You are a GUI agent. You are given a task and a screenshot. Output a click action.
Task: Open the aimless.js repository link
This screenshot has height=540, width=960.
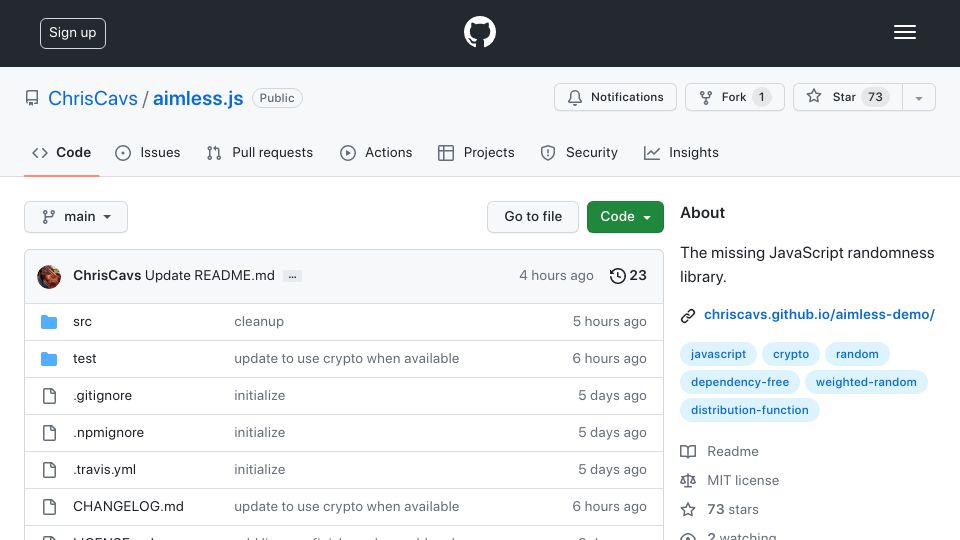pyautogui.click(x=198, y=98)
